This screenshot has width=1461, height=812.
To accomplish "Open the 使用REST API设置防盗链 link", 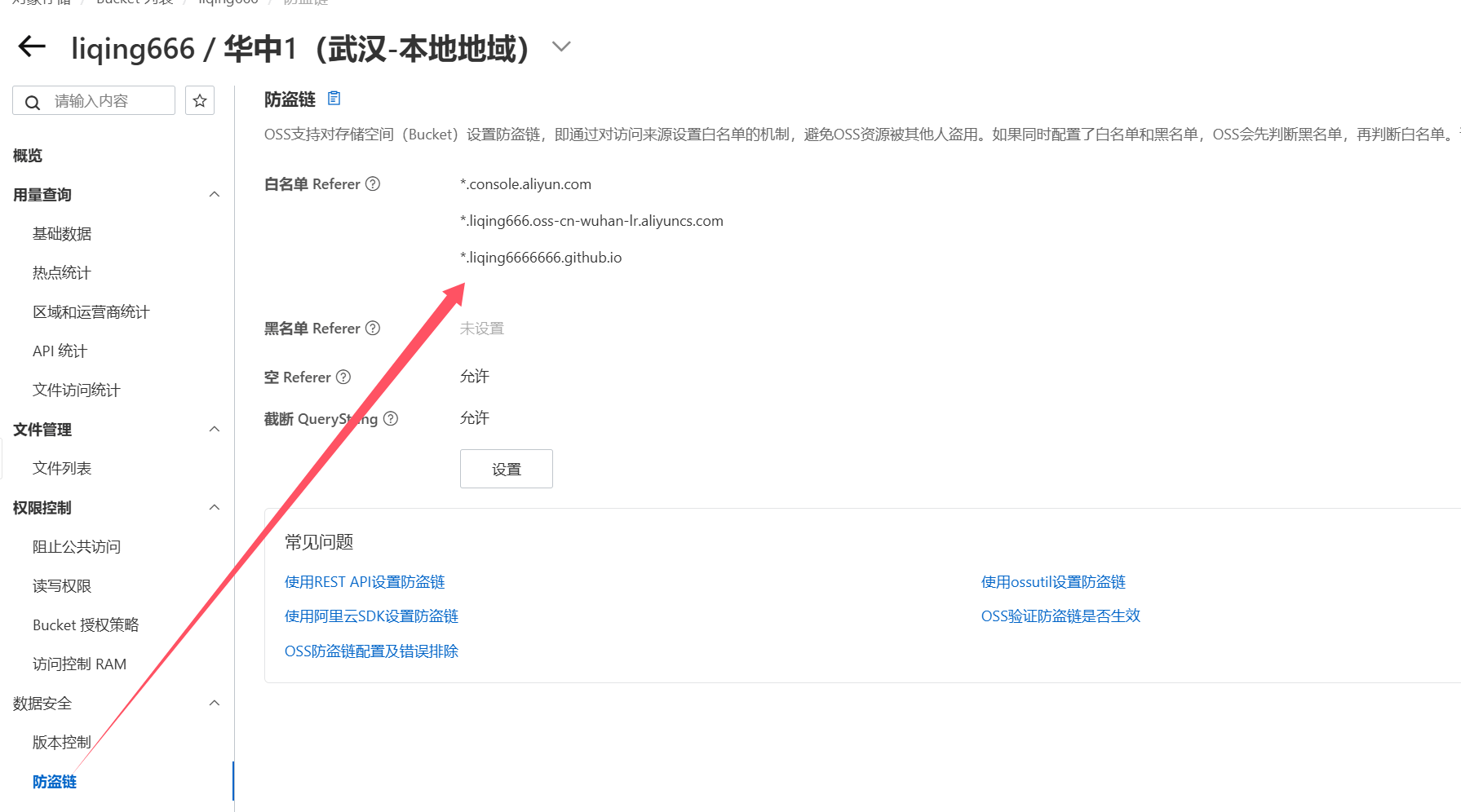I will tap(365, 582).
